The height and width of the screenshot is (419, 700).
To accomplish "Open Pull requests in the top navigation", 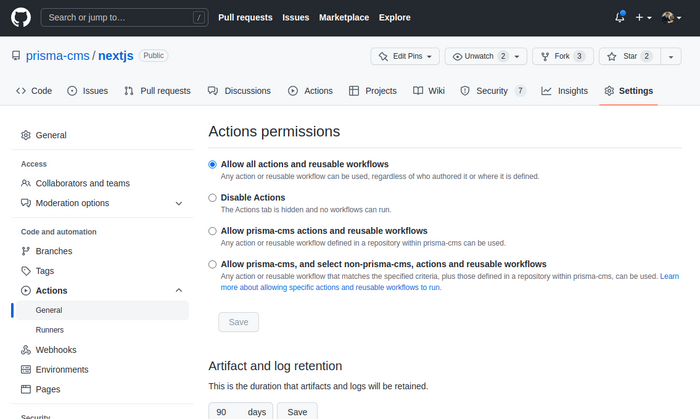I will (245, 17).
